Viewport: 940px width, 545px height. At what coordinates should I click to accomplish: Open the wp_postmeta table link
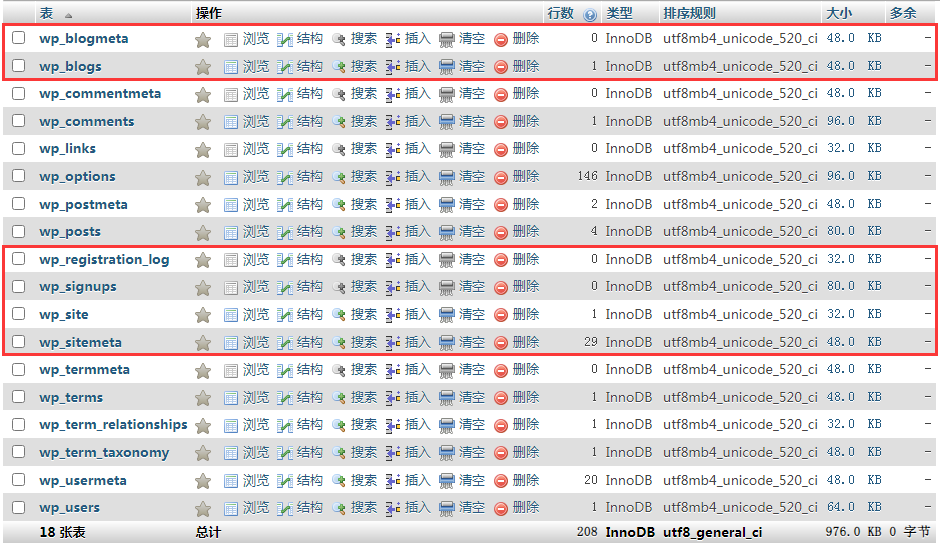(x=83, y=204)
